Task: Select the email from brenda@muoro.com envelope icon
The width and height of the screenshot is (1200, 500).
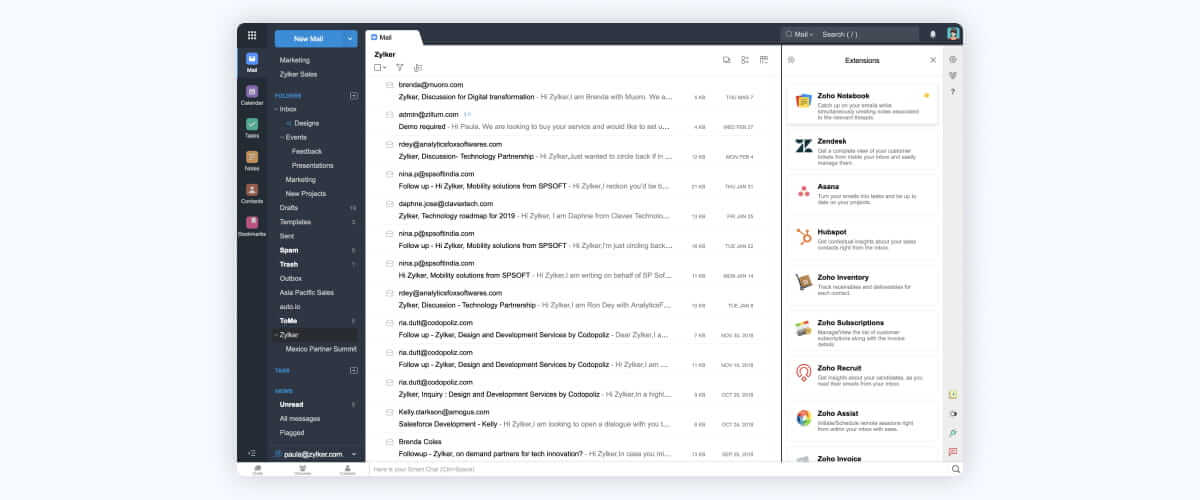Action: tap(389, 85)
